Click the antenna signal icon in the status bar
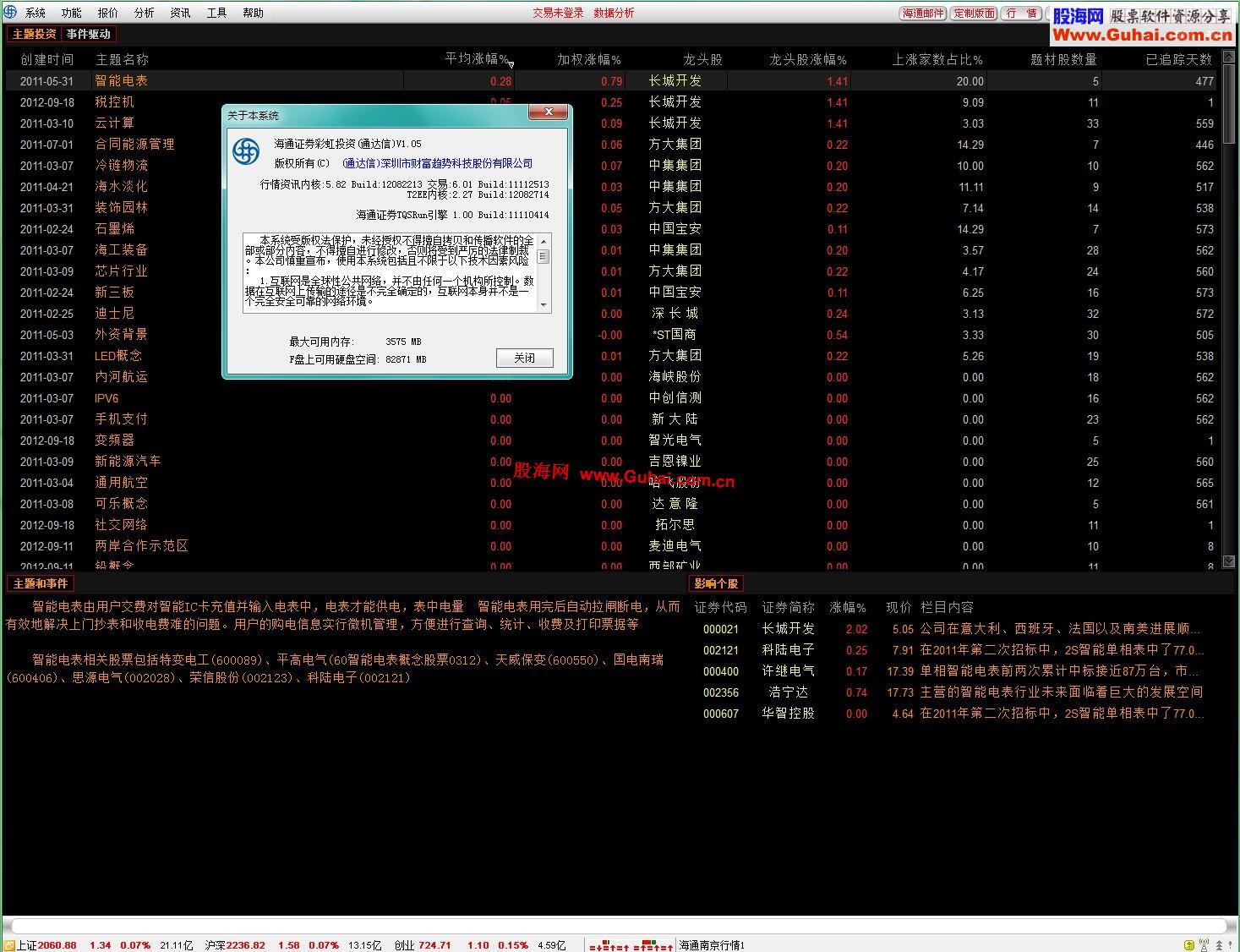 [x=1204, y=945]
